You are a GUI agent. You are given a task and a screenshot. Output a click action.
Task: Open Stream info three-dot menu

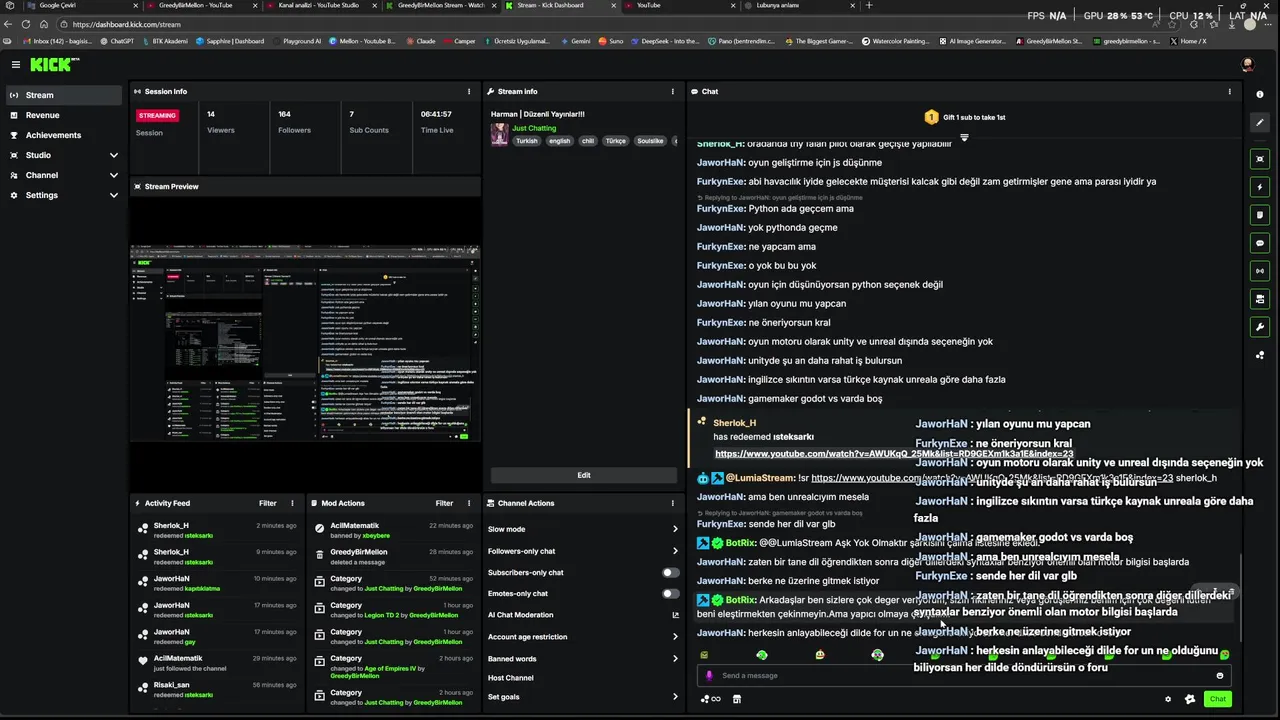(673, 92)
